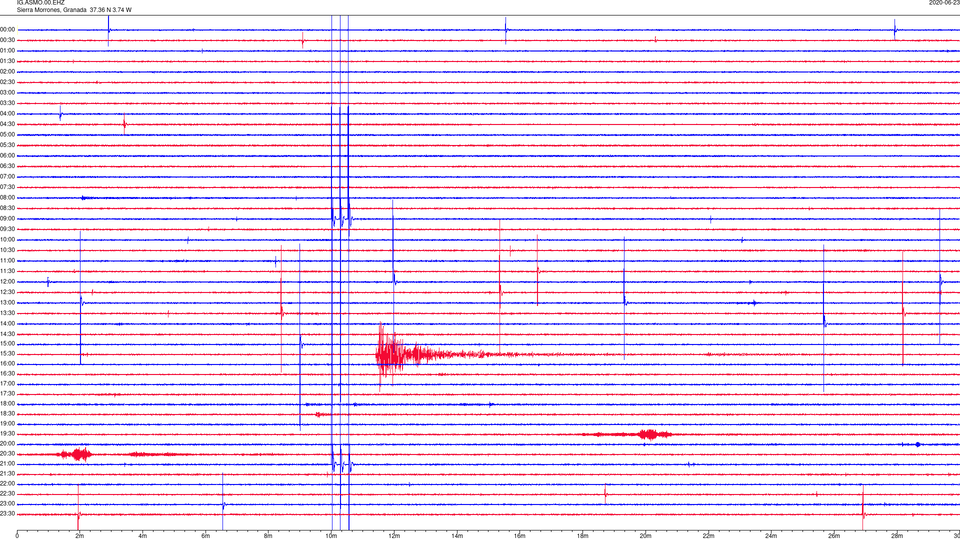Click the 12:00 row time label

pyautogui.click(x=7, y=282)
